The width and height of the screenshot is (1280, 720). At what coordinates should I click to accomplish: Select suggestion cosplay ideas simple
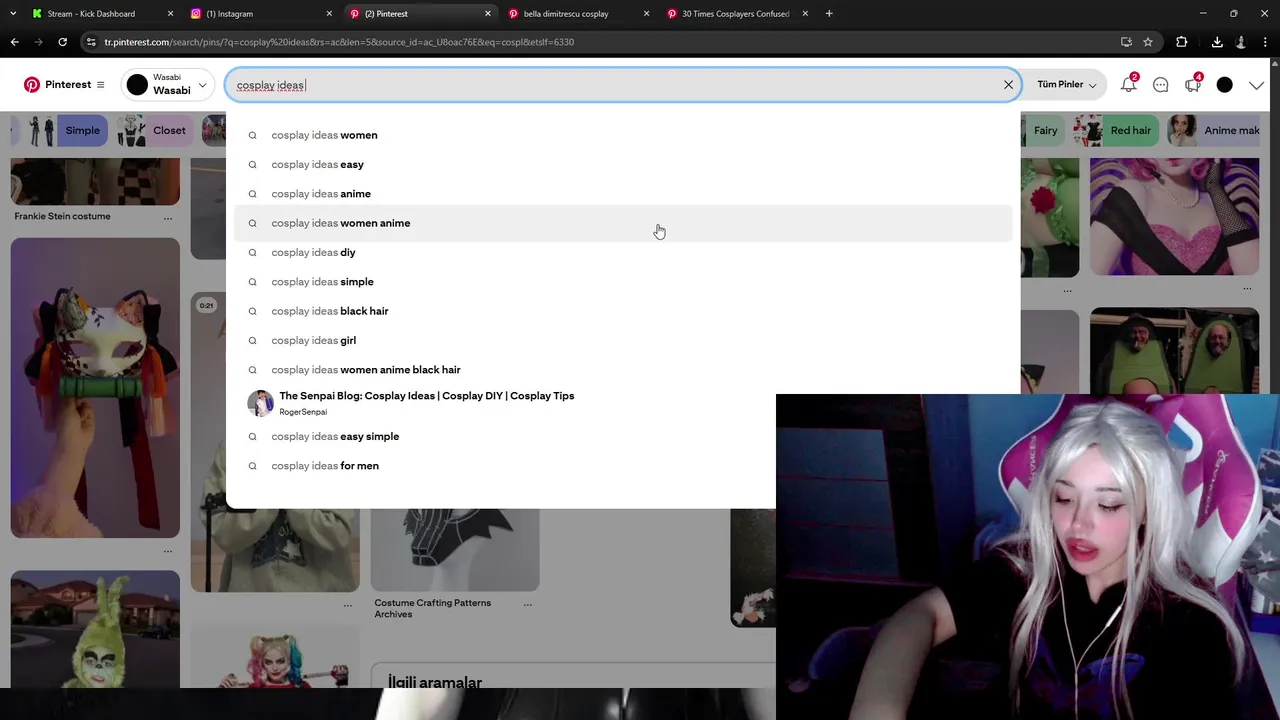click(x=623, y=282)
